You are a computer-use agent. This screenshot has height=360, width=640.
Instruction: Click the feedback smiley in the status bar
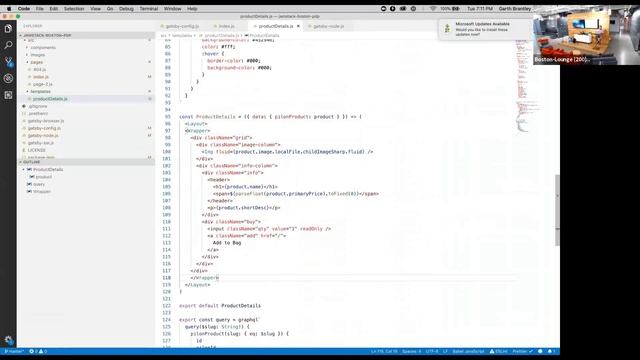(x=540, y=351)
